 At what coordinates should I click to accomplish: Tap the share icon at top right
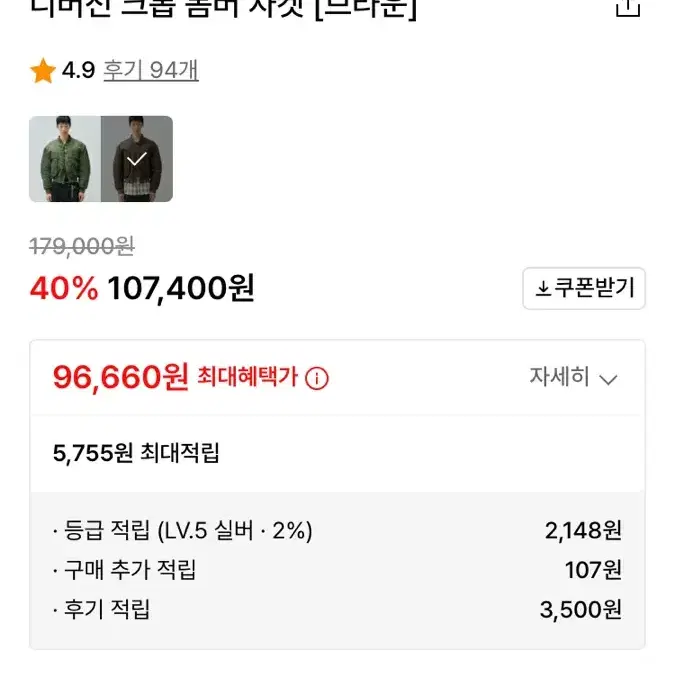[x=628, y=7]
